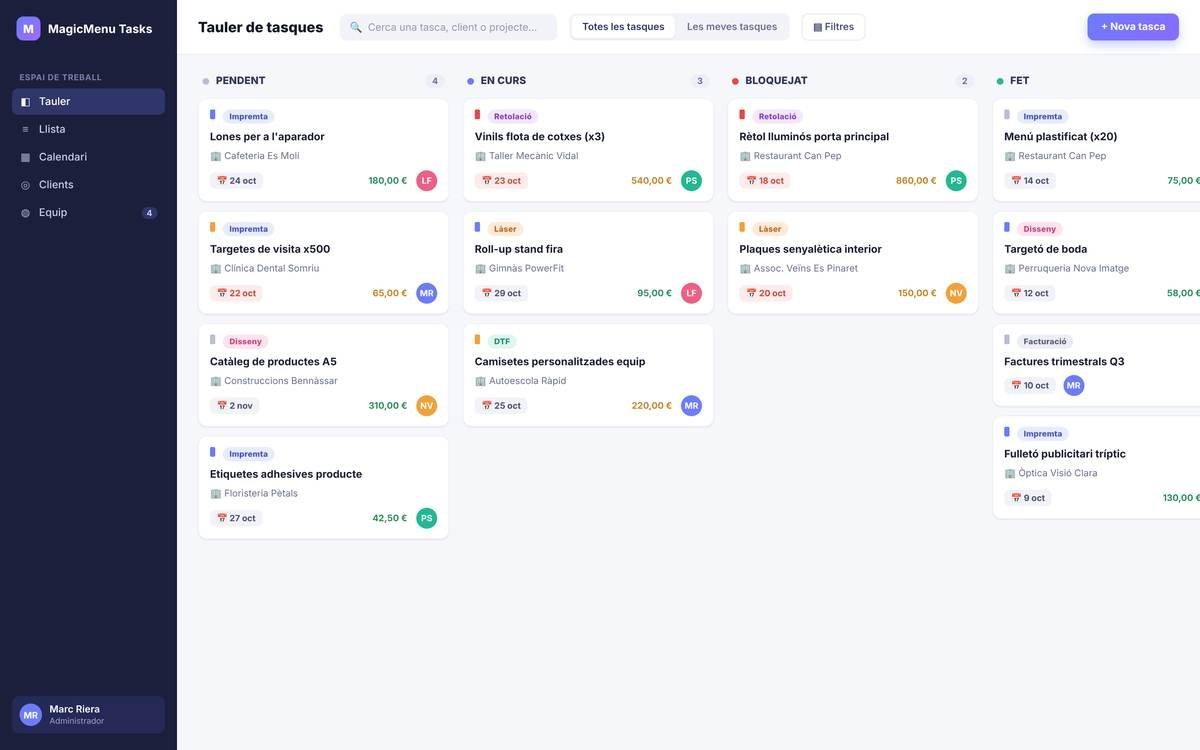Click the 23 oct due date chip
The height and width of the screenshot is (750, 1200).
click(x=501, y=181)
